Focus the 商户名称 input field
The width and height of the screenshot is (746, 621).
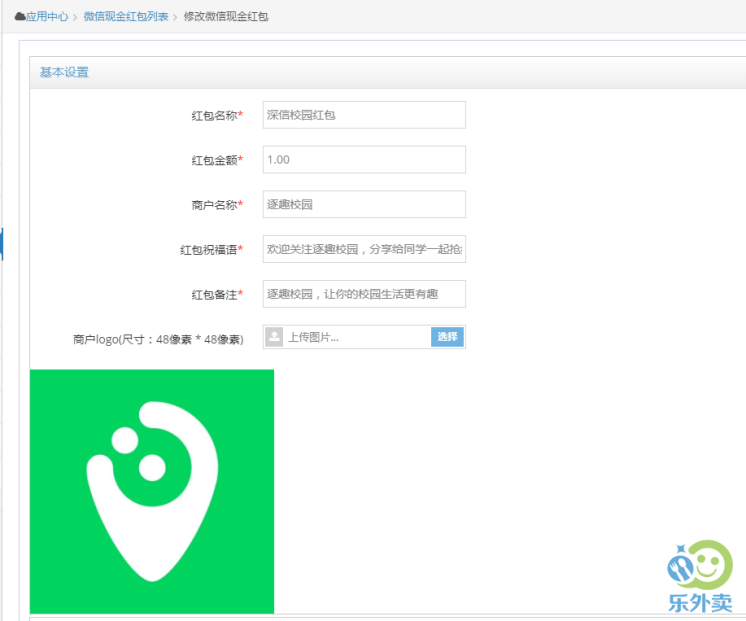click(364, 204)
